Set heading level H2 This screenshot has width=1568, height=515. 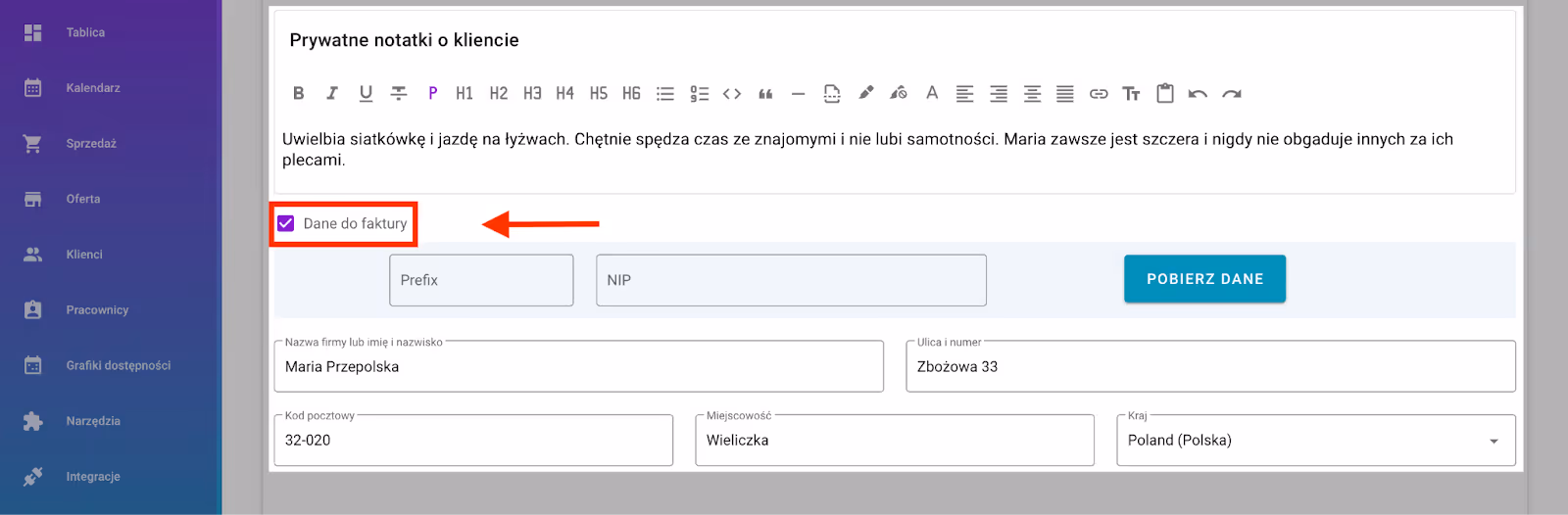499,94
